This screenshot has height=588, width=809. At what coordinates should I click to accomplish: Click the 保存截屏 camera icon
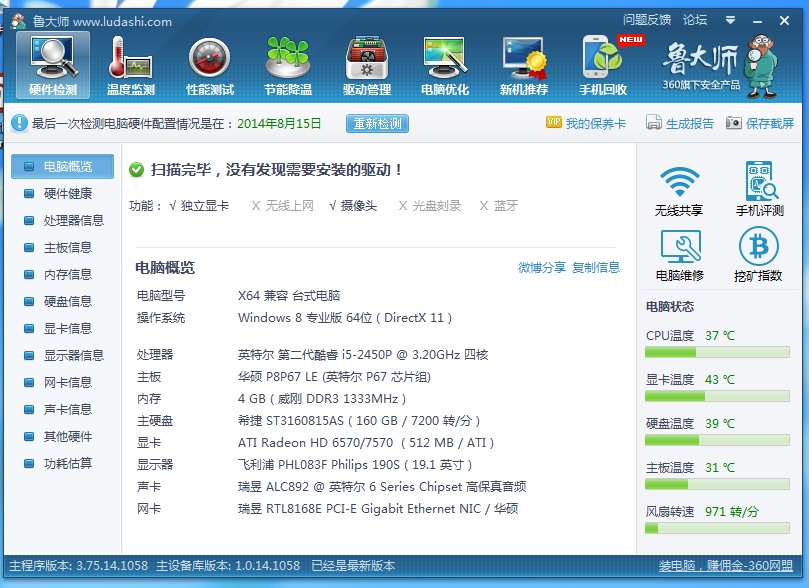point(734,123)
